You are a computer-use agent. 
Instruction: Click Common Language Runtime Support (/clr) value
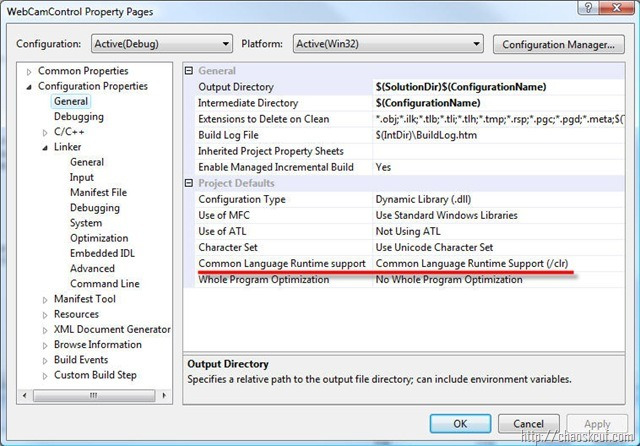[498, 264]
